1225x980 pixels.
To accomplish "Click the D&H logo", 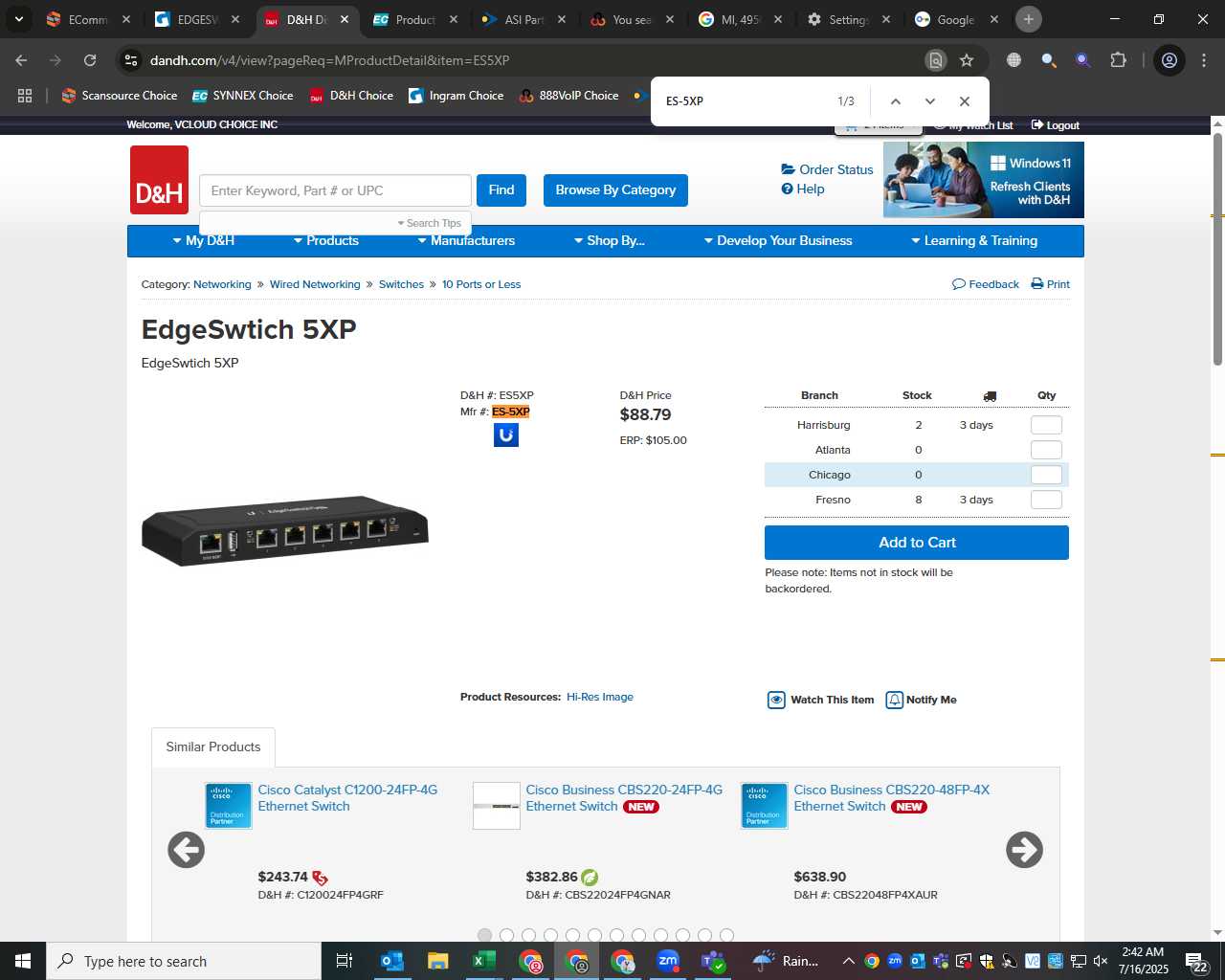I will click(x=159, y=180).
